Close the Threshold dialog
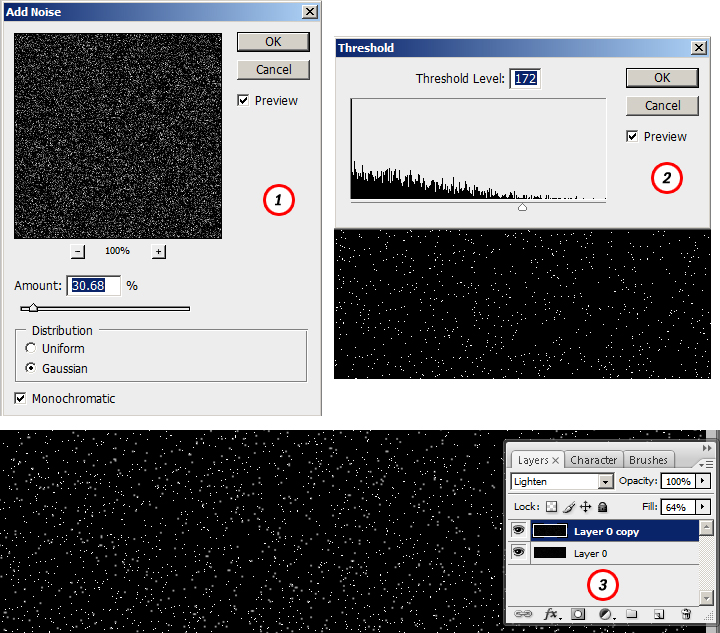720x633 pixels. pos(699,47)
